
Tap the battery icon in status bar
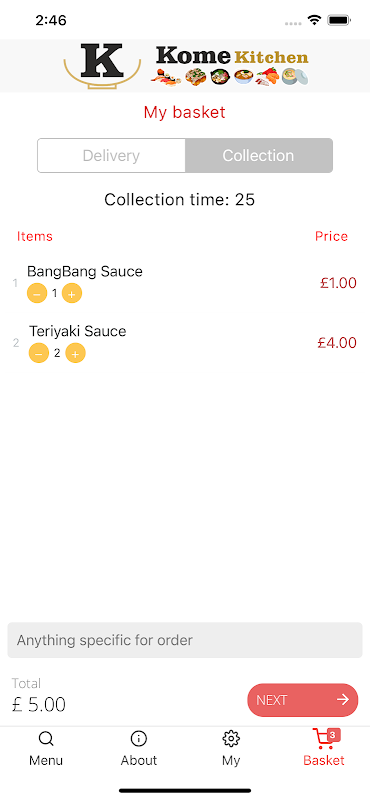click(338, 20)
